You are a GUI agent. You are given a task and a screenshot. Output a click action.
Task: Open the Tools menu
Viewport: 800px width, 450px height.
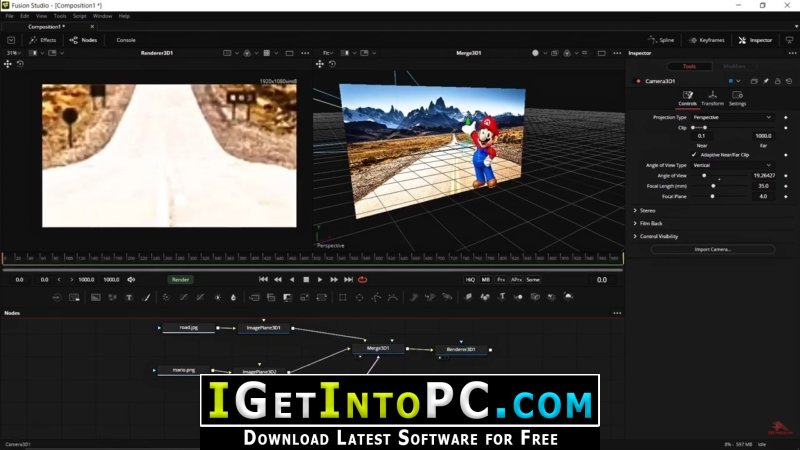[x=60, y=16]
